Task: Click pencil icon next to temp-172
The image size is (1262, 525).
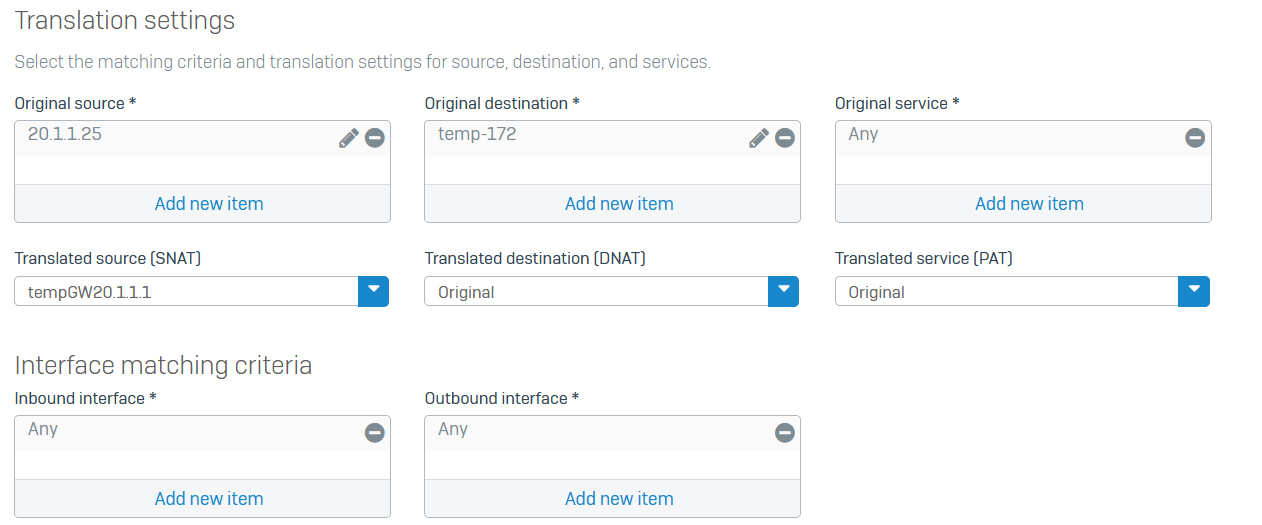Action: [759, 138]
